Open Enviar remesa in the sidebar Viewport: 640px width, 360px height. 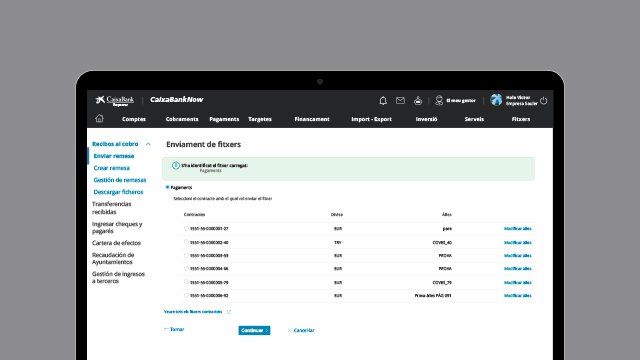(x=114, y=156)
